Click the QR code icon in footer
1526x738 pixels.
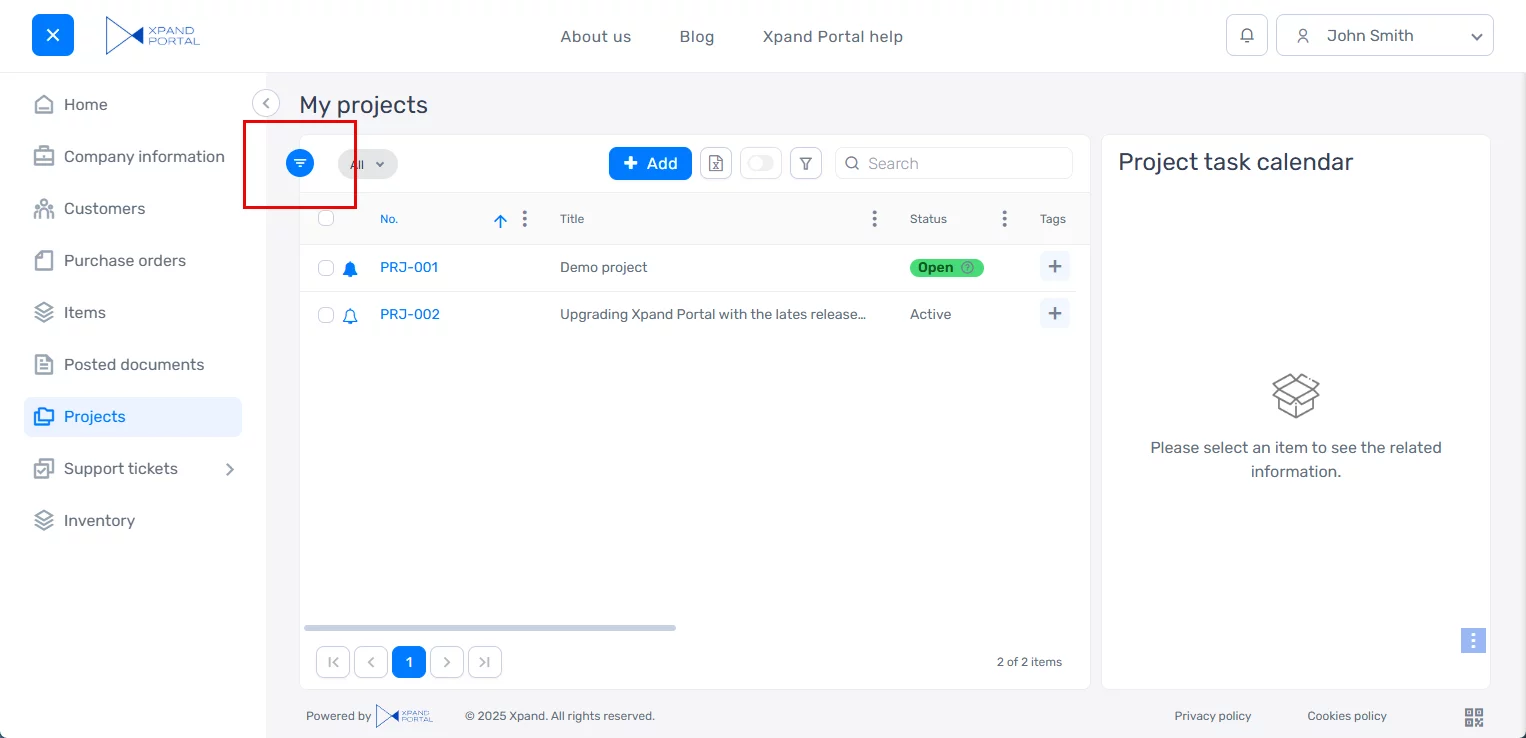click(x=1473, y=716)
